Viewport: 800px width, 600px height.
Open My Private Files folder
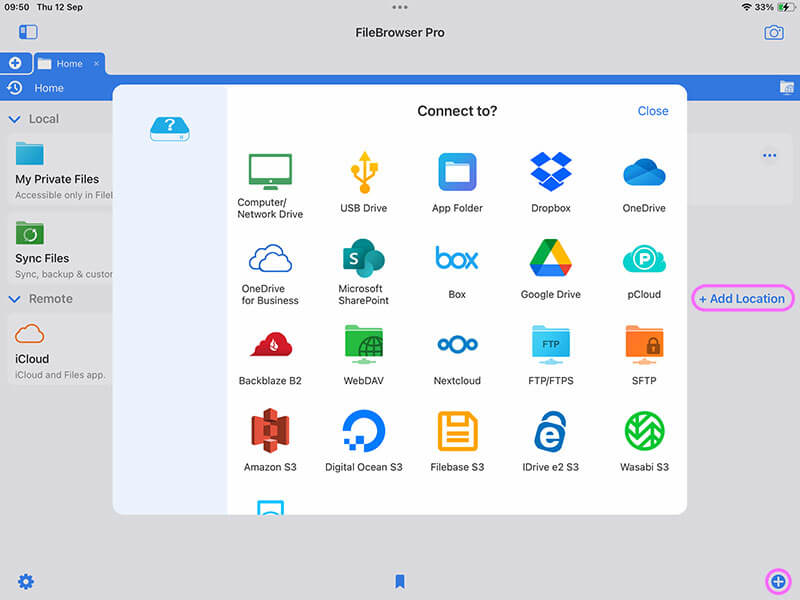coord(60,170)
